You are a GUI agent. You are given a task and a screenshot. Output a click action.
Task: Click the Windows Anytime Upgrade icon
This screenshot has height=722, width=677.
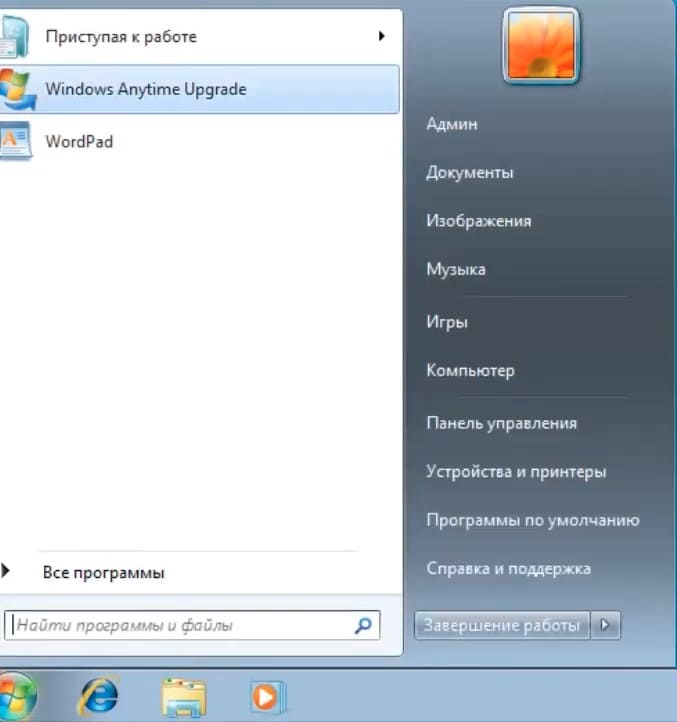(x=15, y=89)
